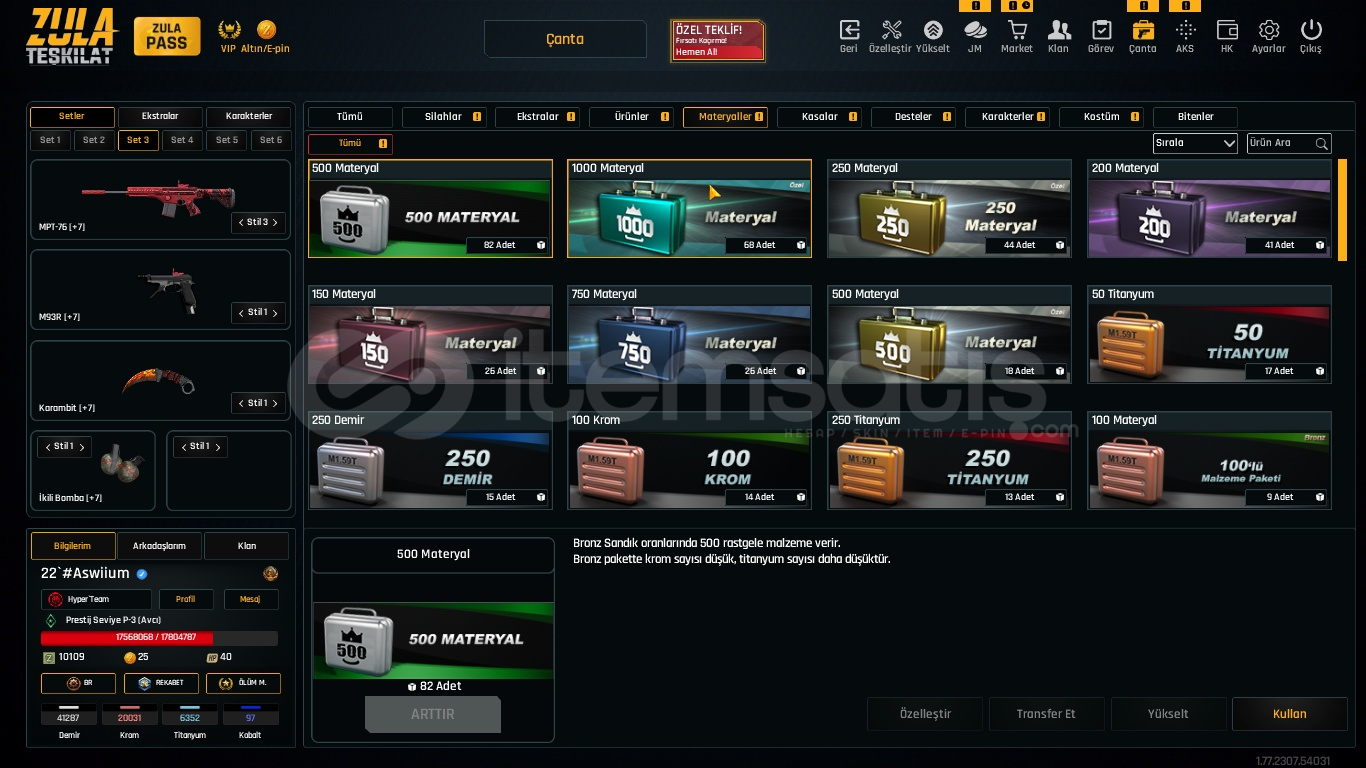Open the HK wallet icon
The width and height of the screenshot is (1366, 768).
coord(1227,30)
